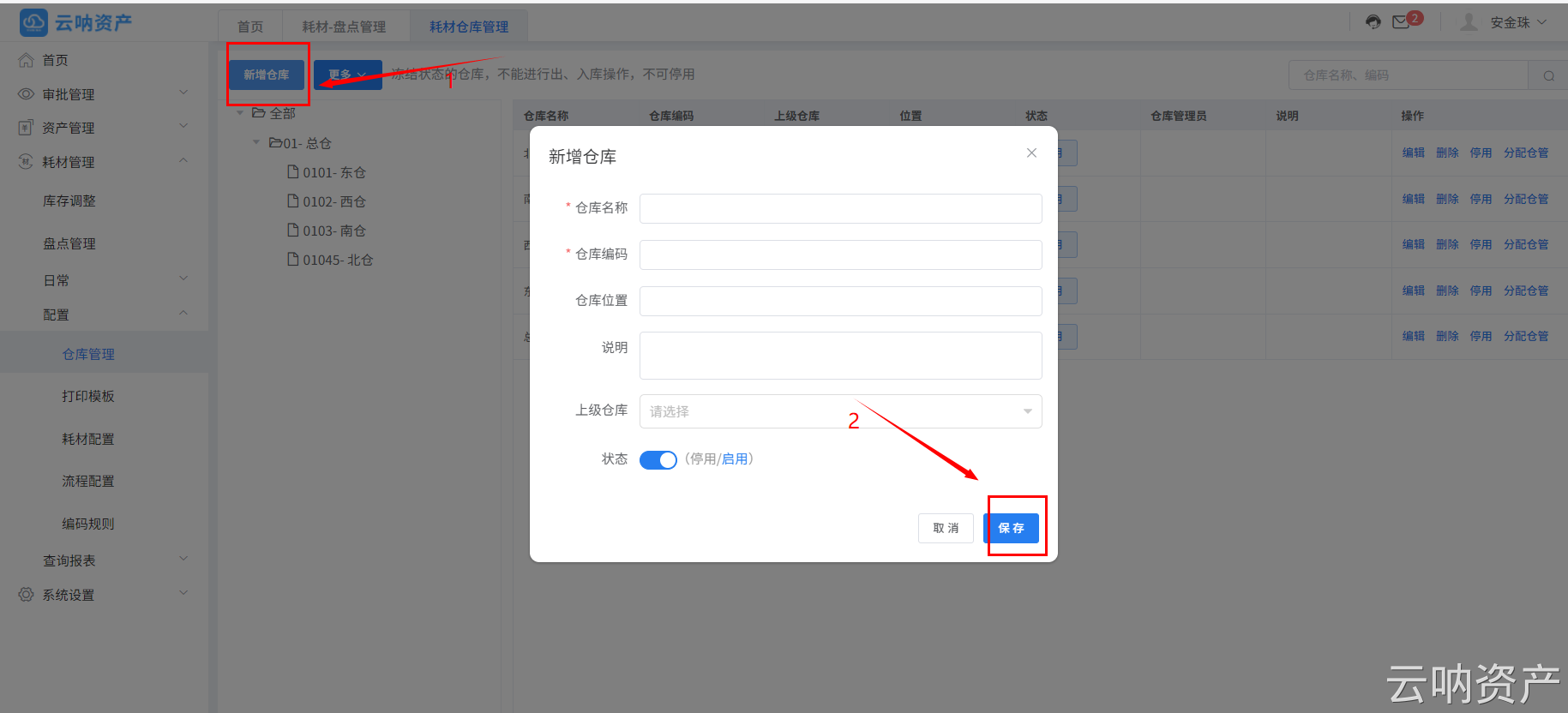Click 删除 link in the first row
The image size is (1568, 713).
pyautogui.click(x=1448, y=153)
